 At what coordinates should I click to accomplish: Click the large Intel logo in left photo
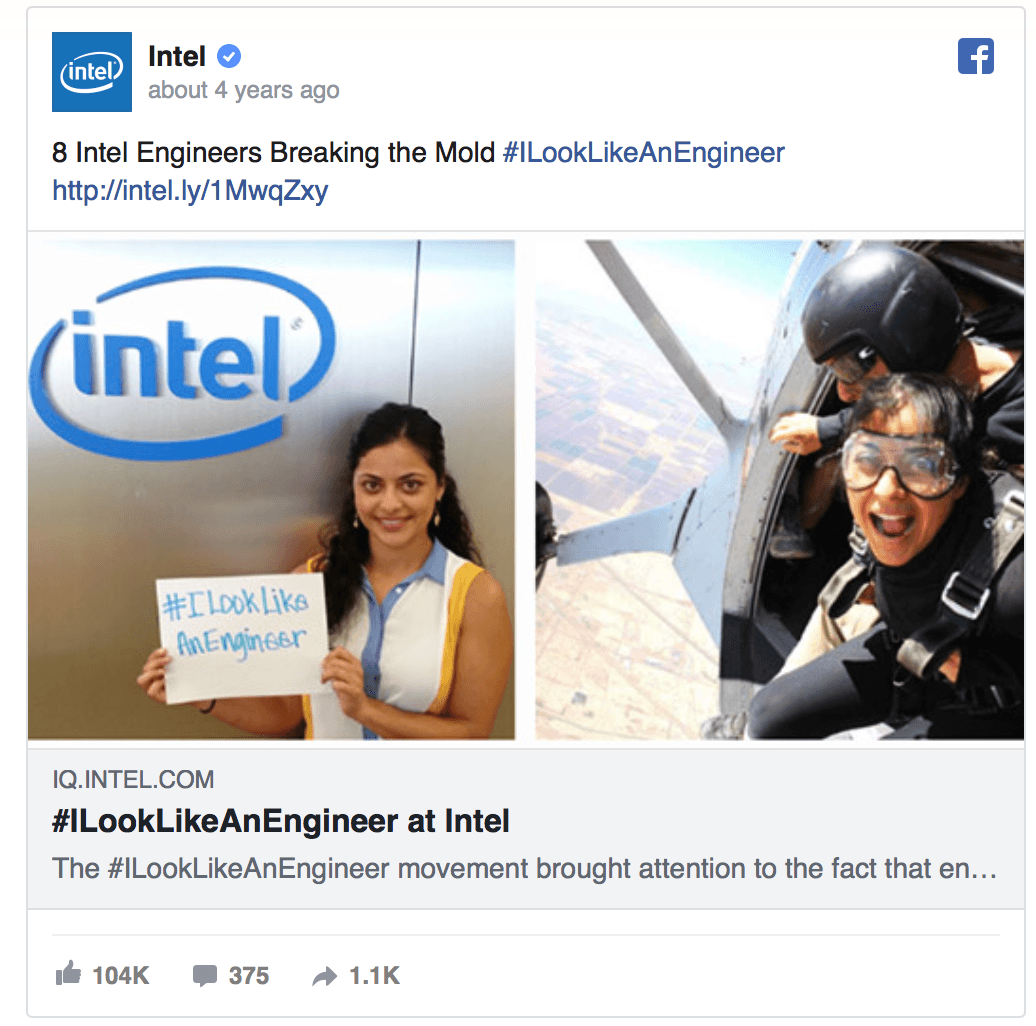click(x=182, y=362)
